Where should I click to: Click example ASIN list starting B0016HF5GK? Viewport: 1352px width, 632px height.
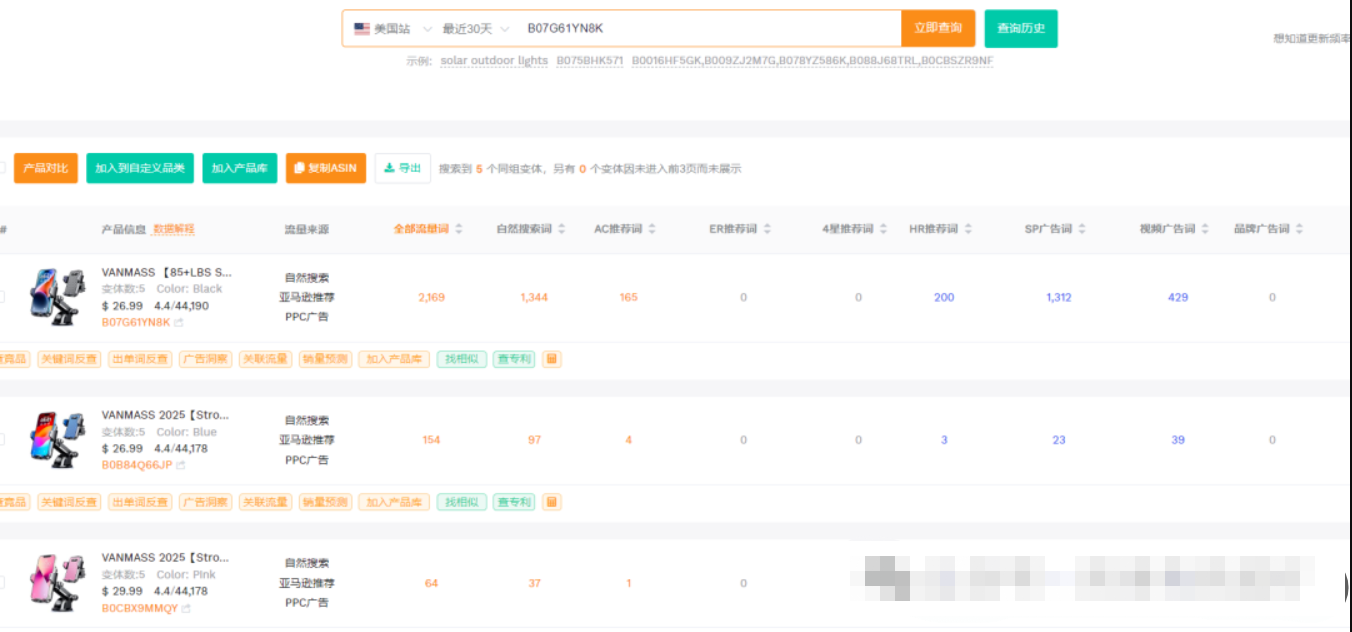coord(812,61)
